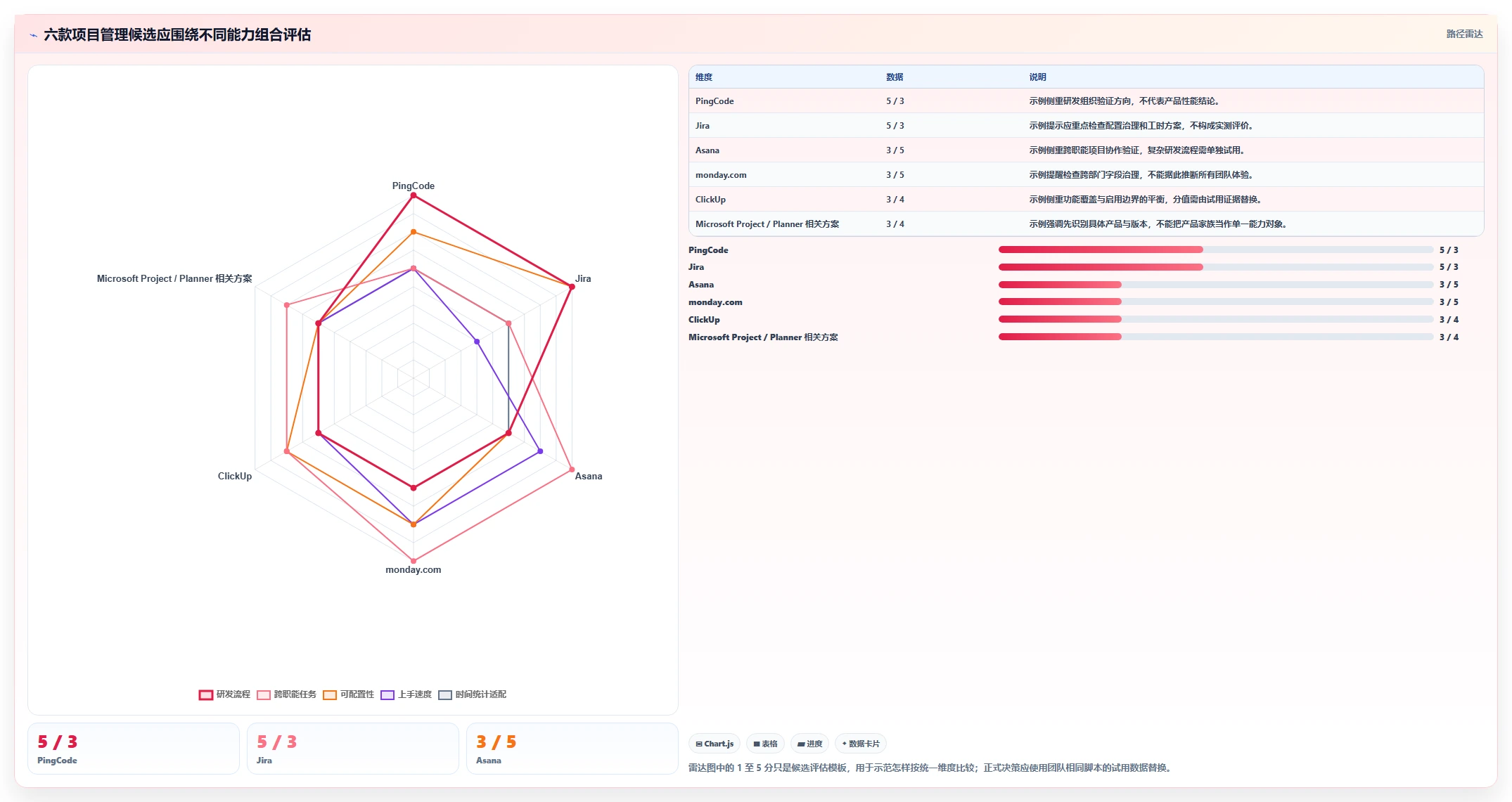Image resolution: width=1512 pixels, height=802 pixels.
Task: Toggle the 研发流程 legend item
Action: point(225,694)
